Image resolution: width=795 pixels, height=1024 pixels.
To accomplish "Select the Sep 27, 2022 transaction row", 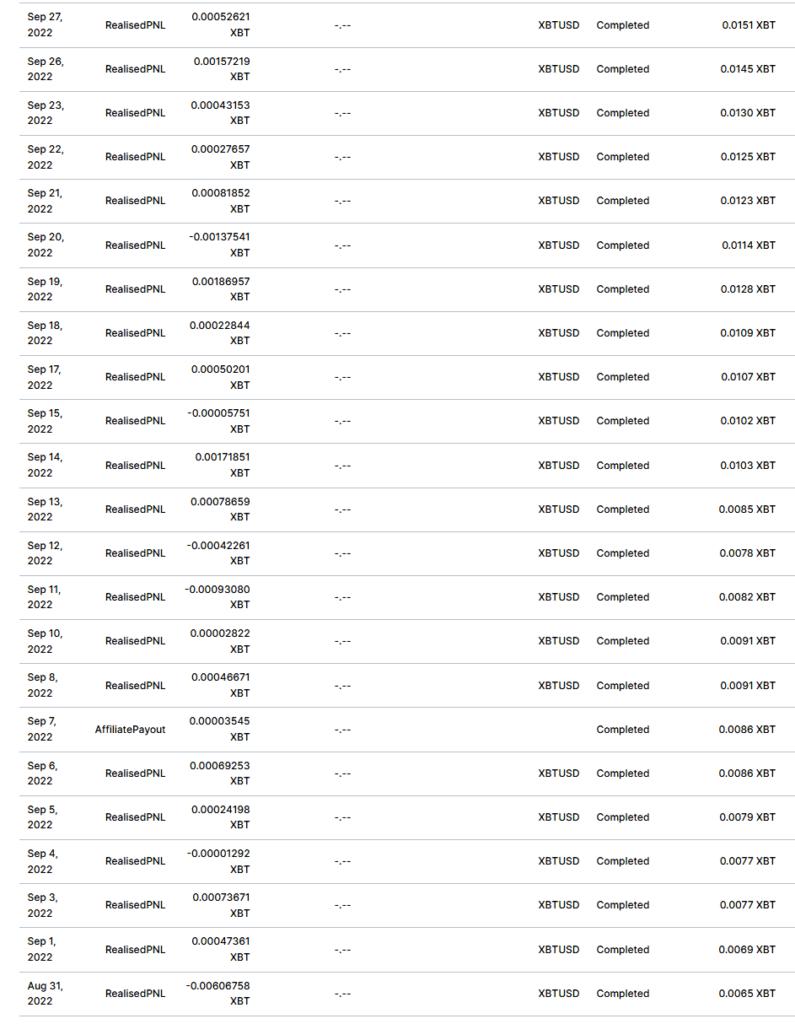I will [x=407, y=25].
